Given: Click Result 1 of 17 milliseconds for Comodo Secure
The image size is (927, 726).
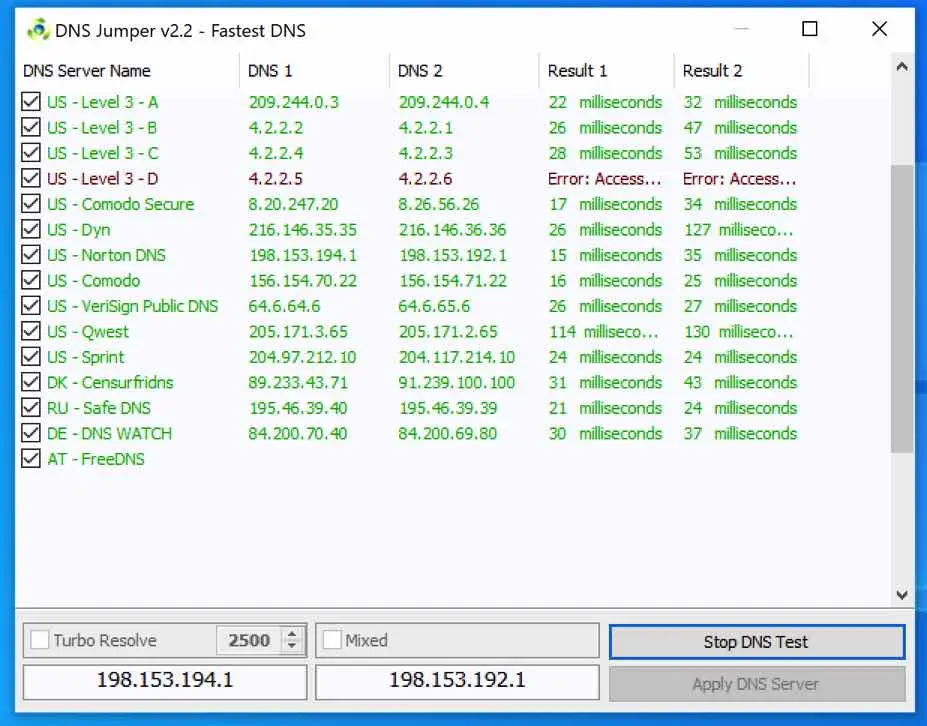Looking at the screenshot, I should [x=605, y=204].
